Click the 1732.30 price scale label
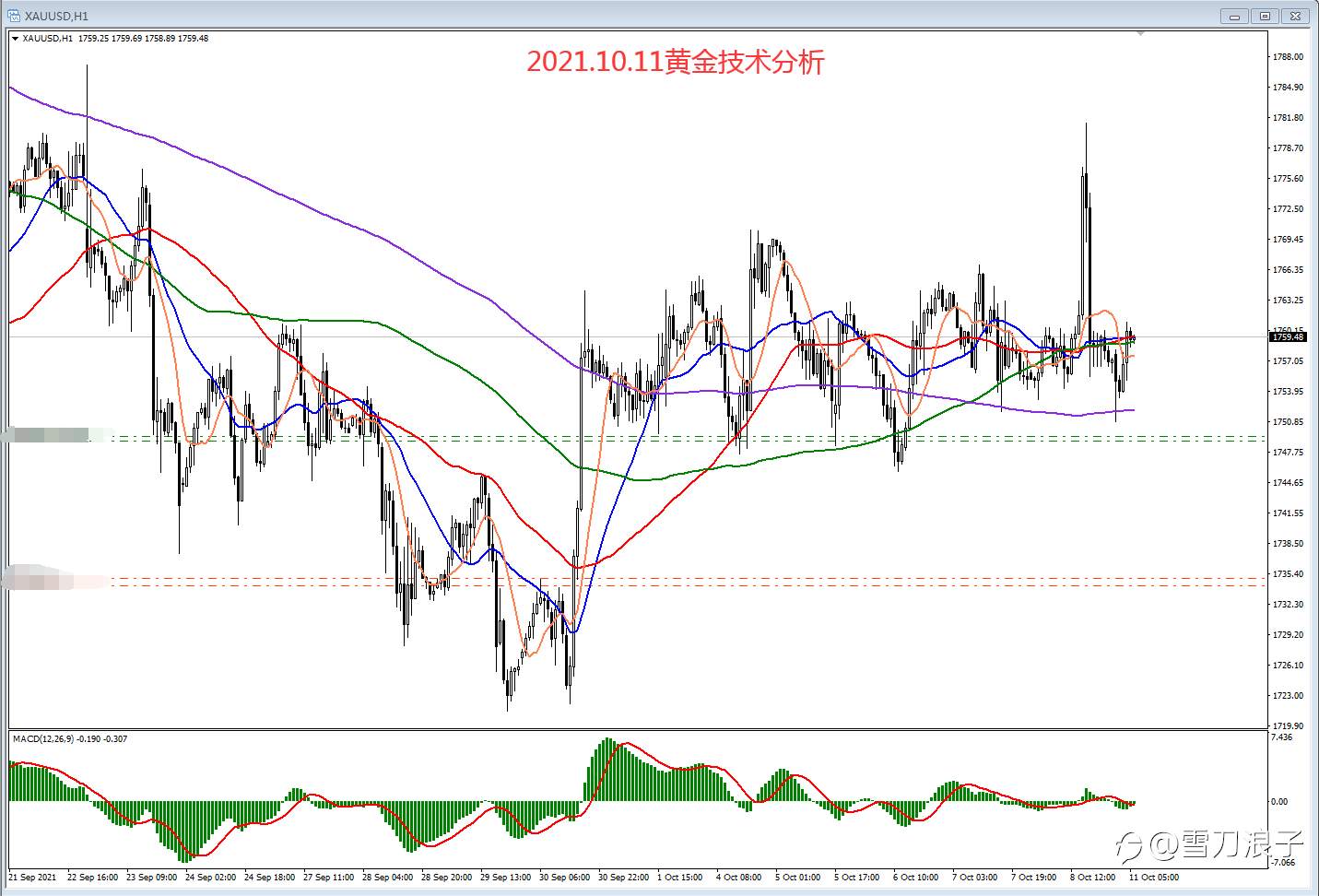1319x896 pixels. (1288, 605)
